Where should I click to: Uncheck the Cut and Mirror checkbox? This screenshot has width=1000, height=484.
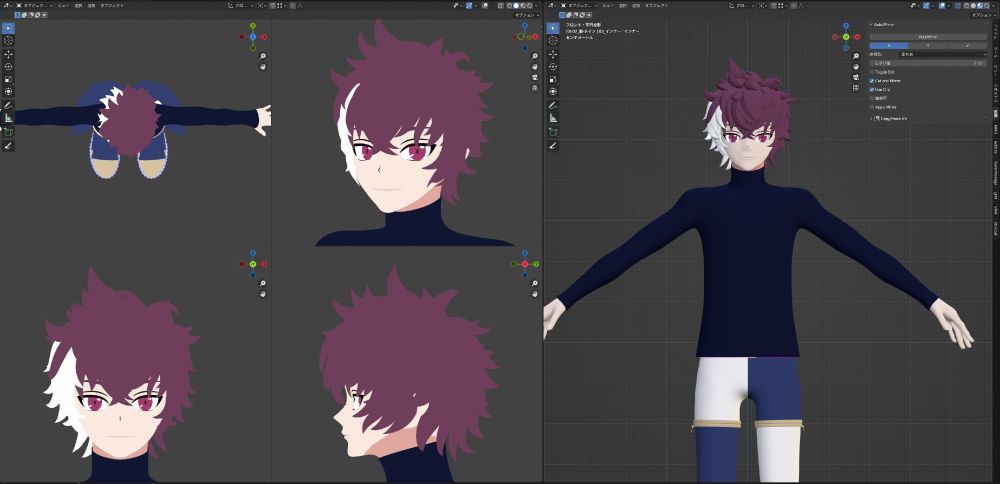click(x=872, y=81)
